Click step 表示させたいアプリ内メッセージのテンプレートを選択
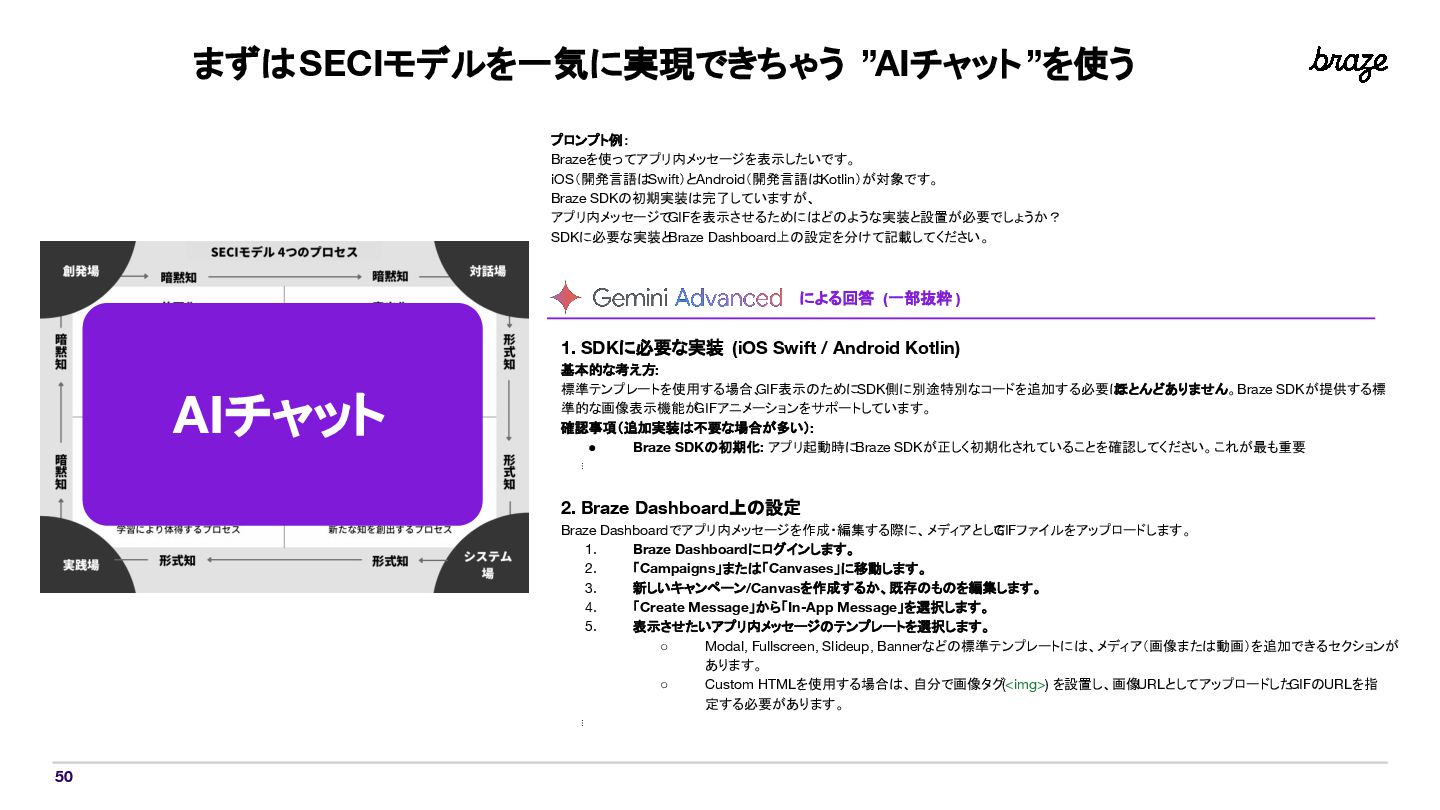Screen dimensions: 1440x810 pyautogui.click(x=811, y=627)
